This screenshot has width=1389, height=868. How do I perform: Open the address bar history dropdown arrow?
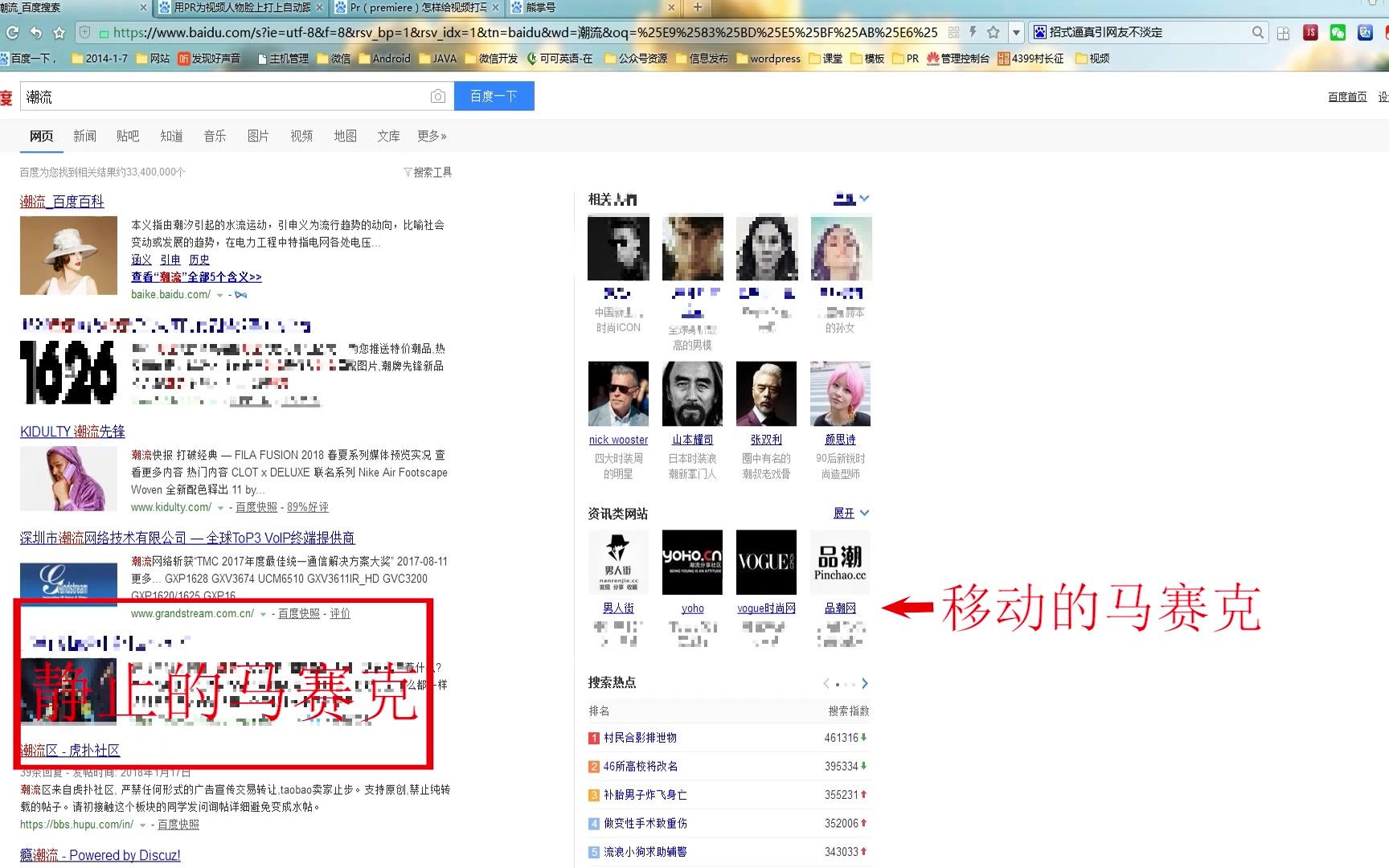coord(1016,33)
